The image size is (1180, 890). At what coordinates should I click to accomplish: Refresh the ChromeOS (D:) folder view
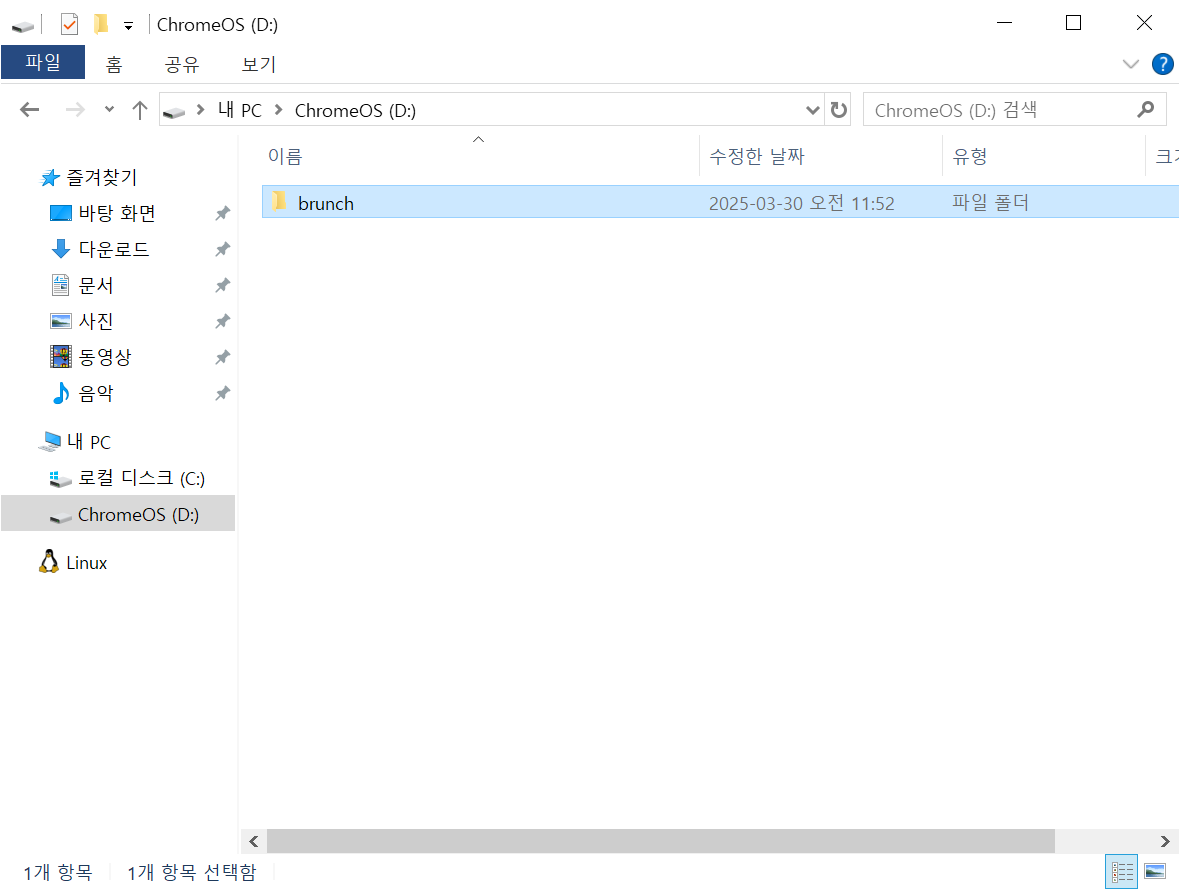coord(838,110)
